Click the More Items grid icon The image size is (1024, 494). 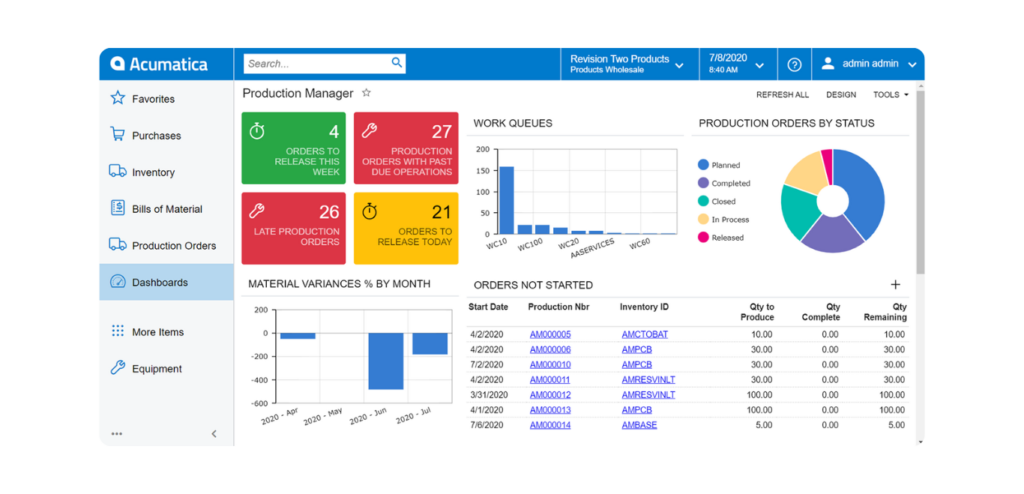[118, 331]
